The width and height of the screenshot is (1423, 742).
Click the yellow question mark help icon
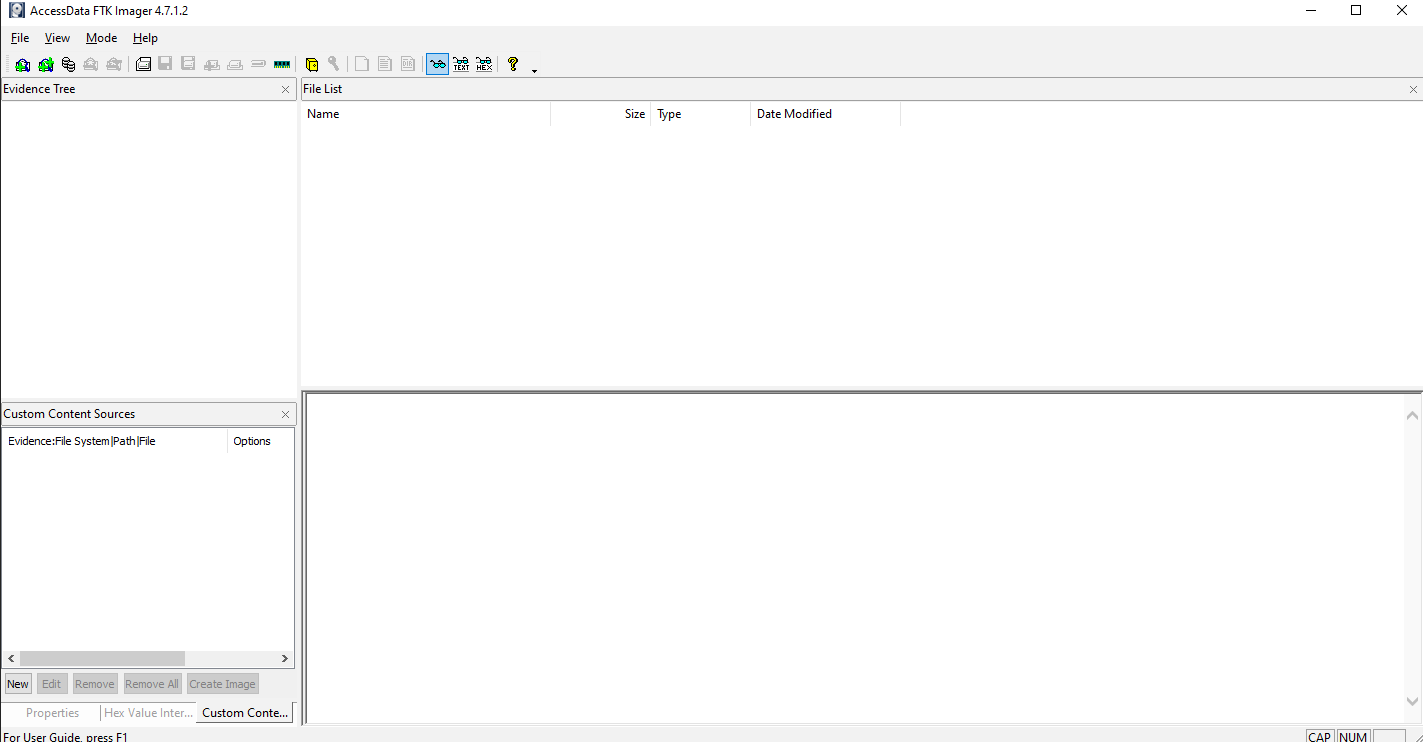point(513,64)
